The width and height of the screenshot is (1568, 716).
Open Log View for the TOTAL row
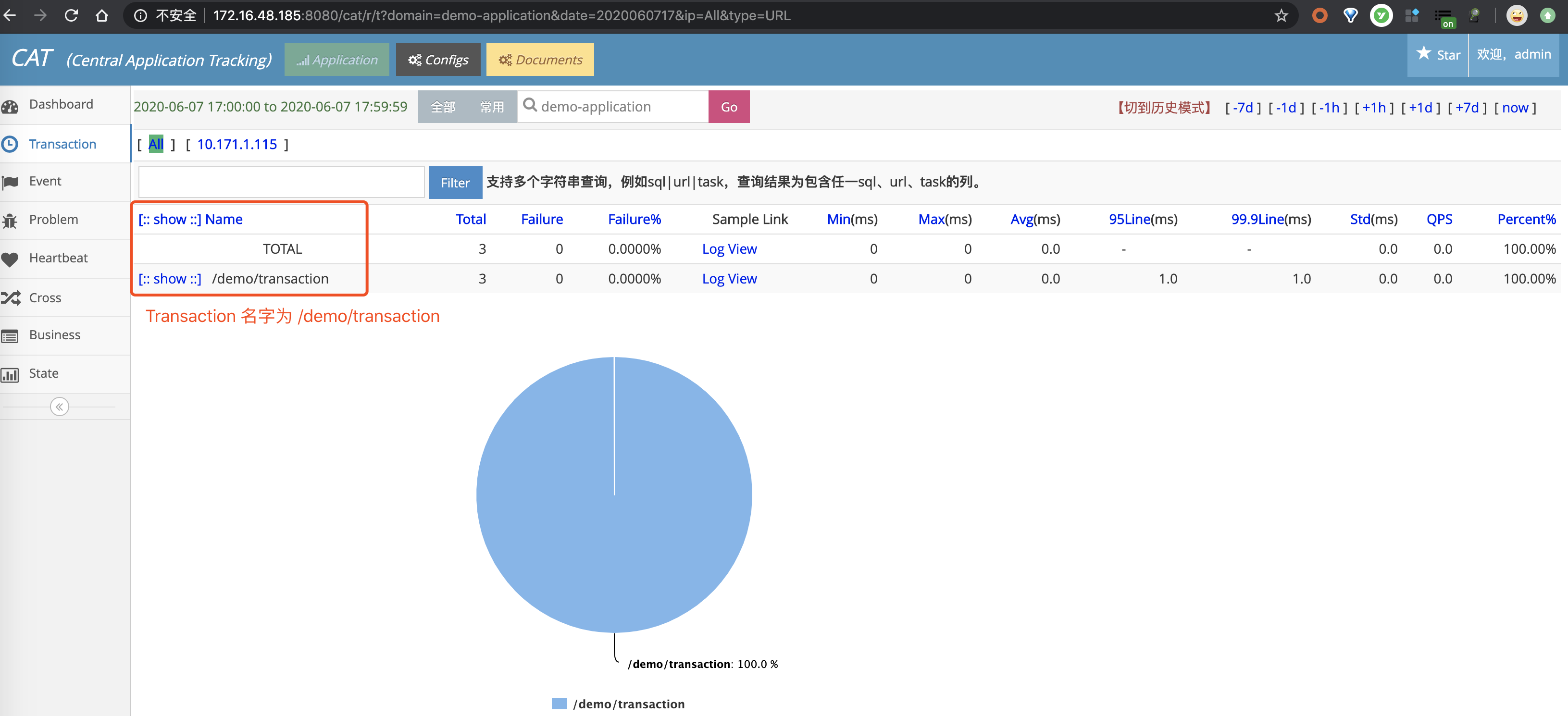729,249
